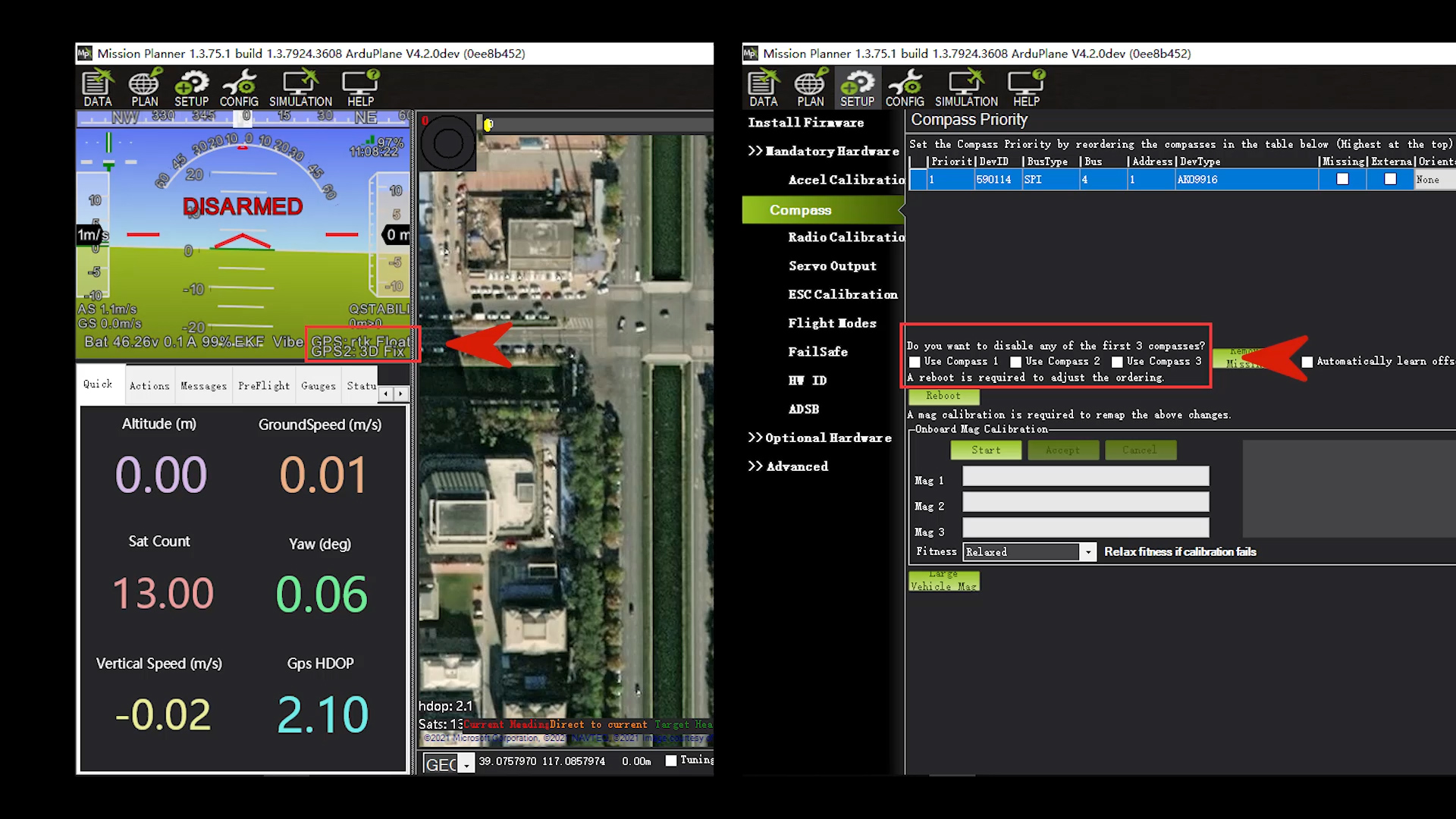
Task: Open HELP icon in left Mission Planner window
Action: [x=360, y=88]
